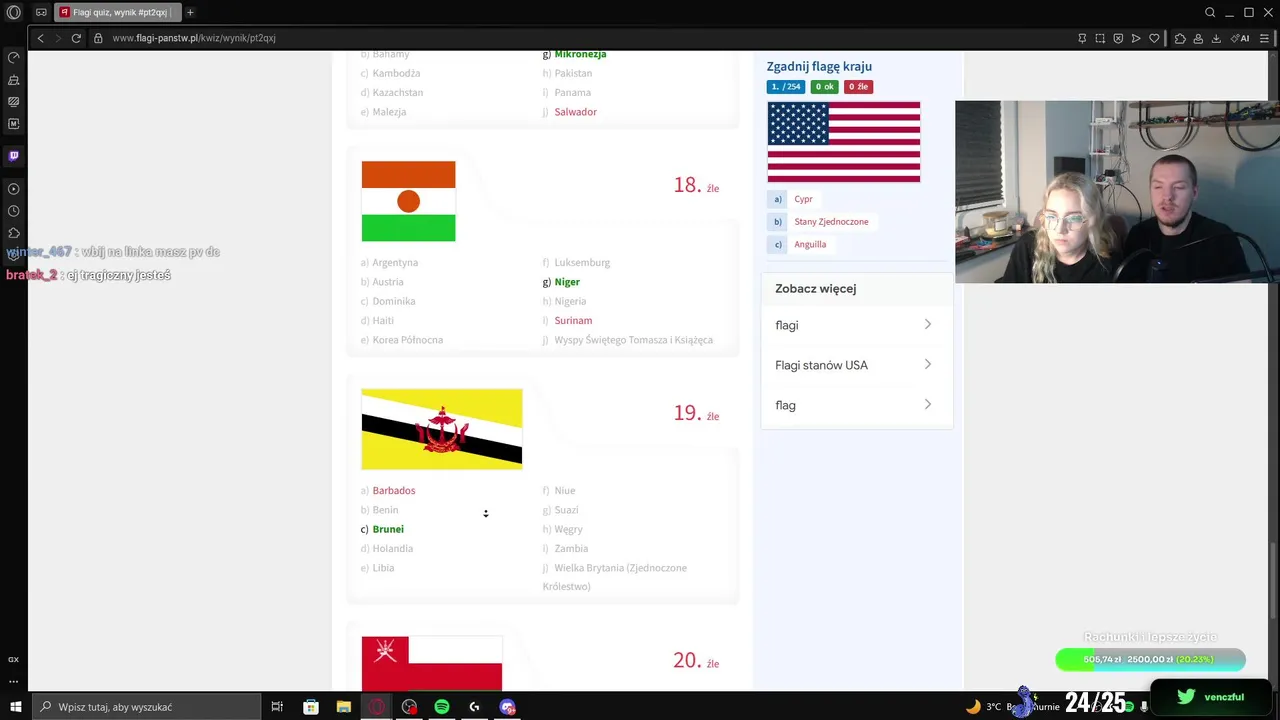Viewport: 1280px width, 720px height.
Task: Click the tab search magnifier
Action: [1210, 13]
